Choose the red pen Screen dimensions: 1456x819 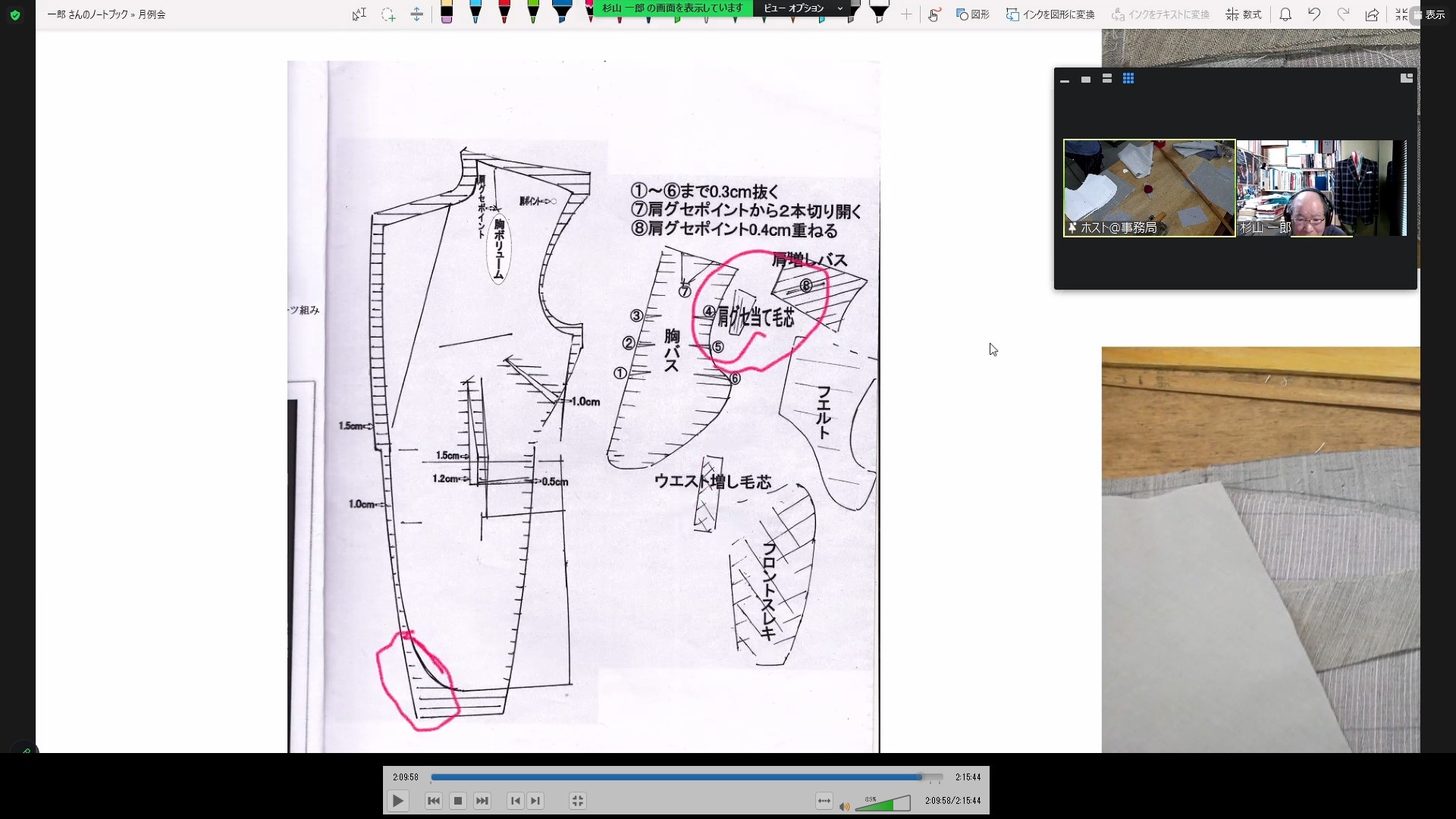point(504,11)
